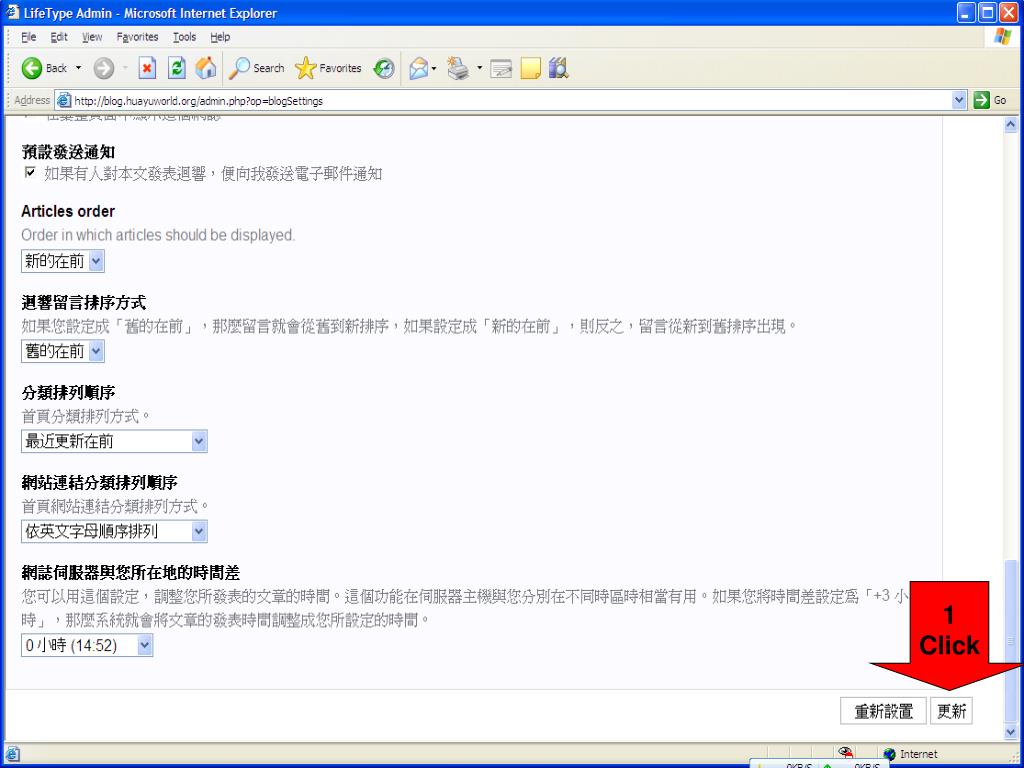The width and height of the screenshot is (1024, 768).
Task: Click the scrollbar up arrow
Action: (x=1011, y=124)
